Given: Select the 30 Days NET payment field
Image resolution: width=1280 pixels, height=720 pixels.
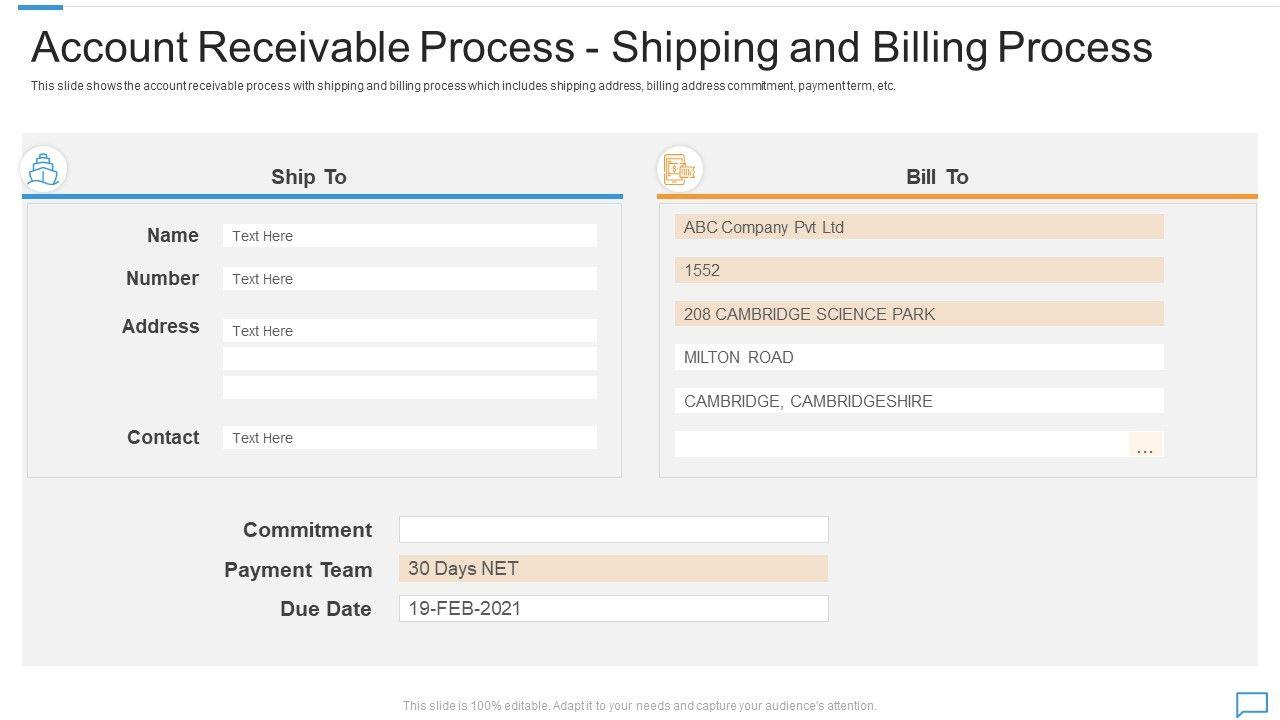Looking at the screenshot, I should point(613,569).
